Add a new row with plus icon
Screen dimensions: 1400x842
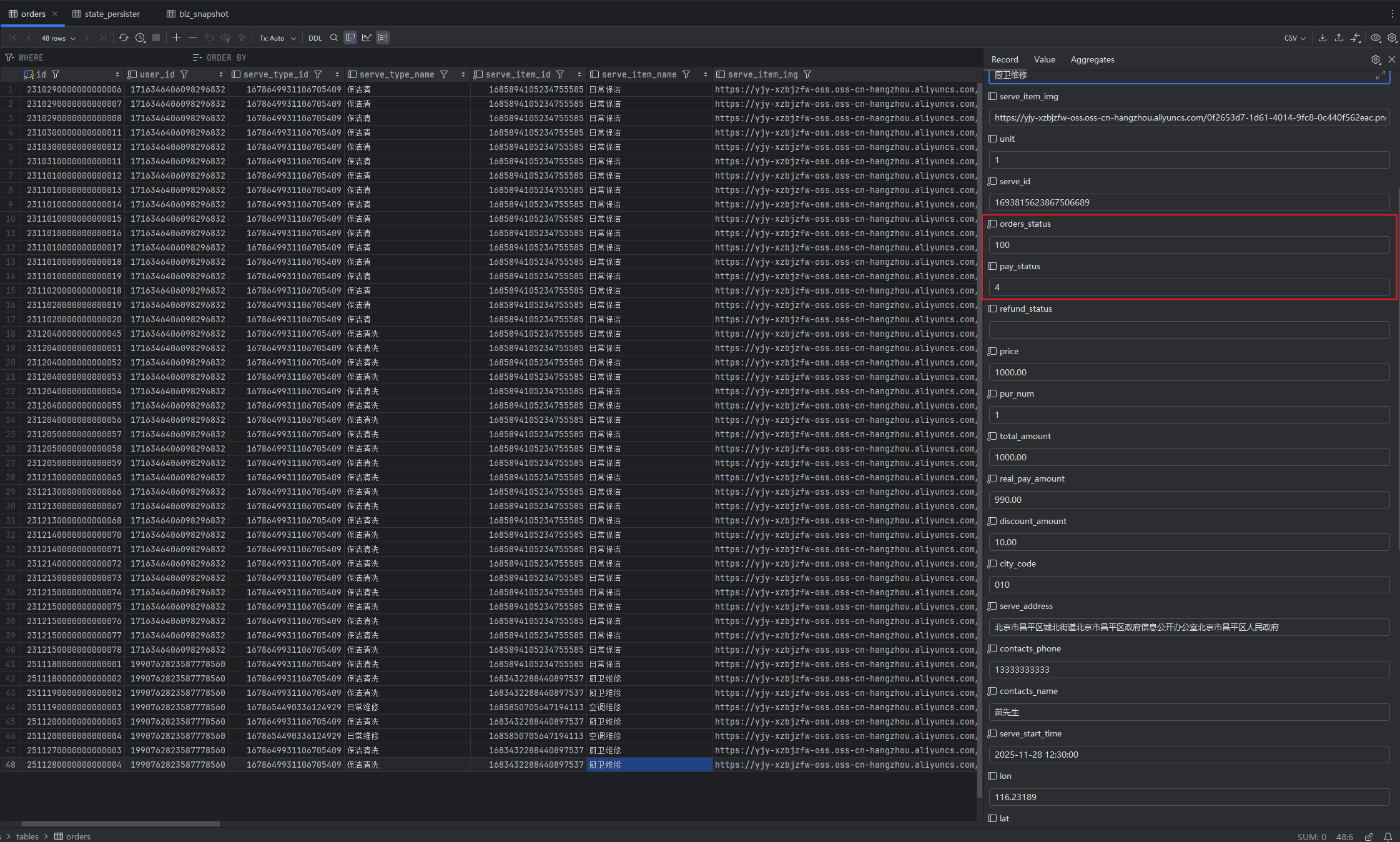(176, 37)
